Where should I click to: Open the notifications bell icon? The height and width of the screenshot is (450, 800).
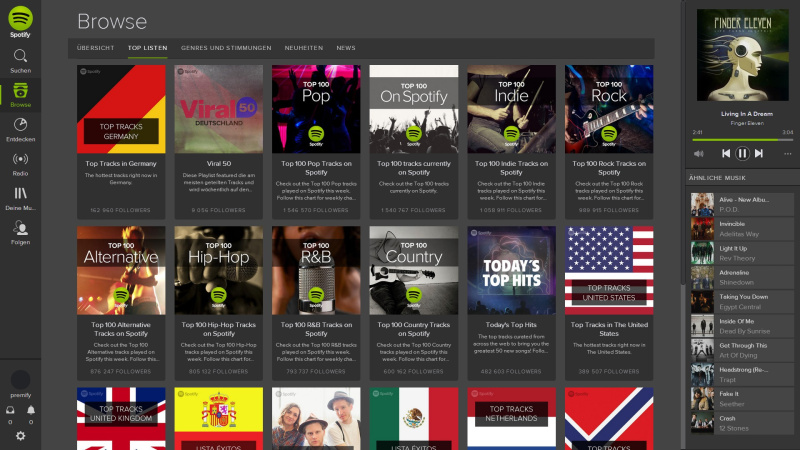pos(31,410)
